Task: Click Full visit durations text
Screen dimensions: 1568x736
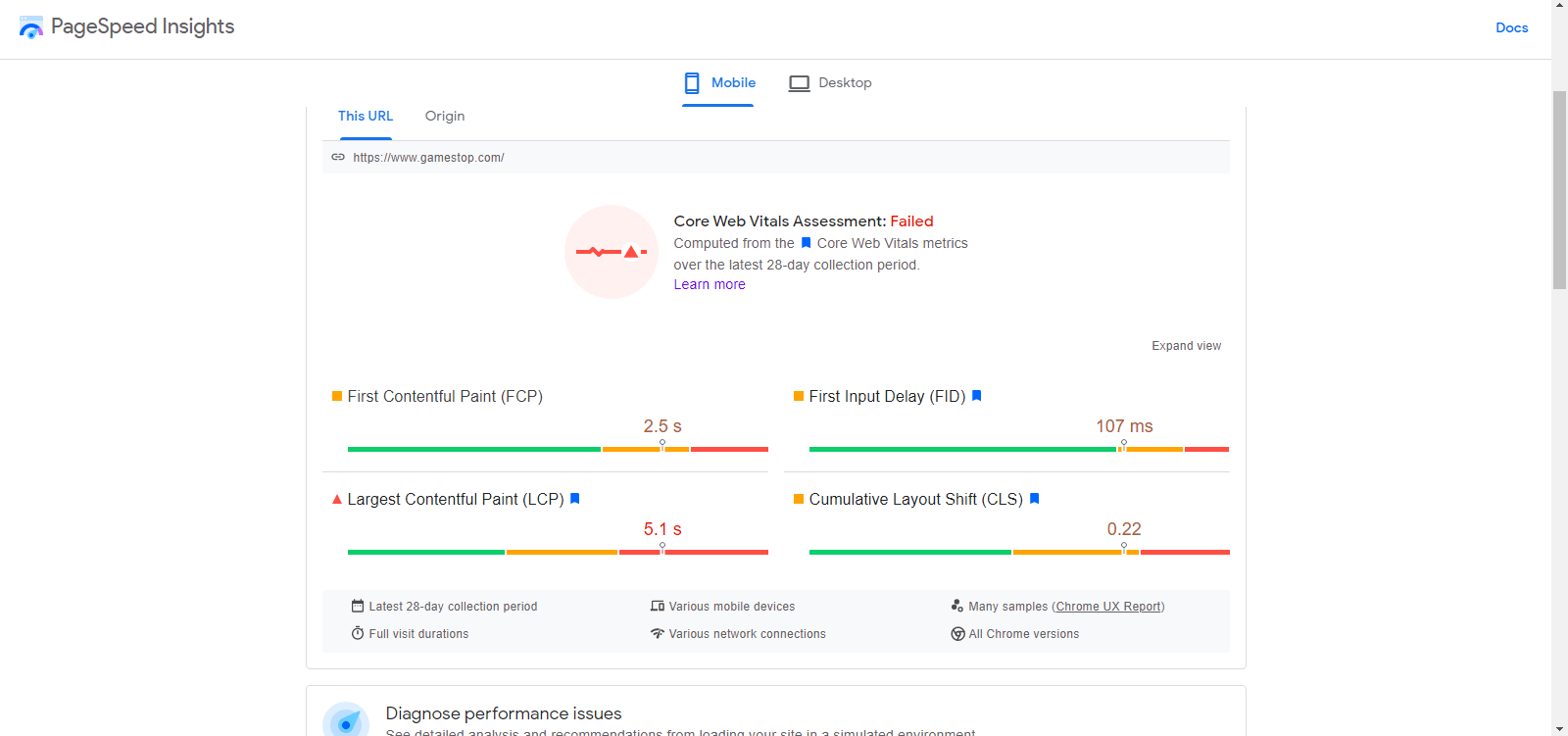Action: 418,634
